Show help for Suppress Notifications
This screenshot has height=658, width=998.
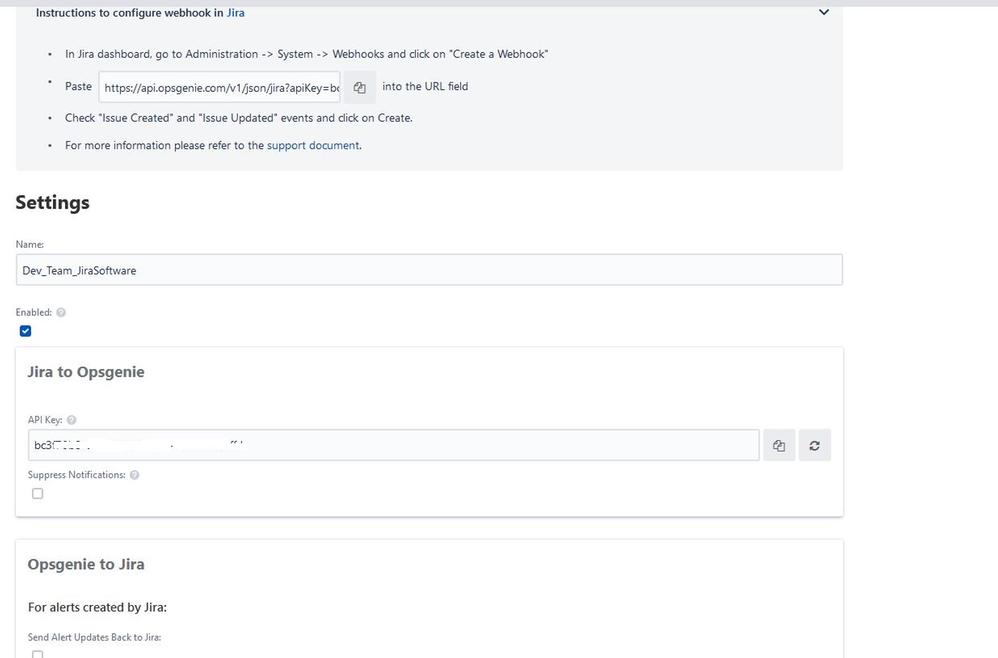[134, 475]
